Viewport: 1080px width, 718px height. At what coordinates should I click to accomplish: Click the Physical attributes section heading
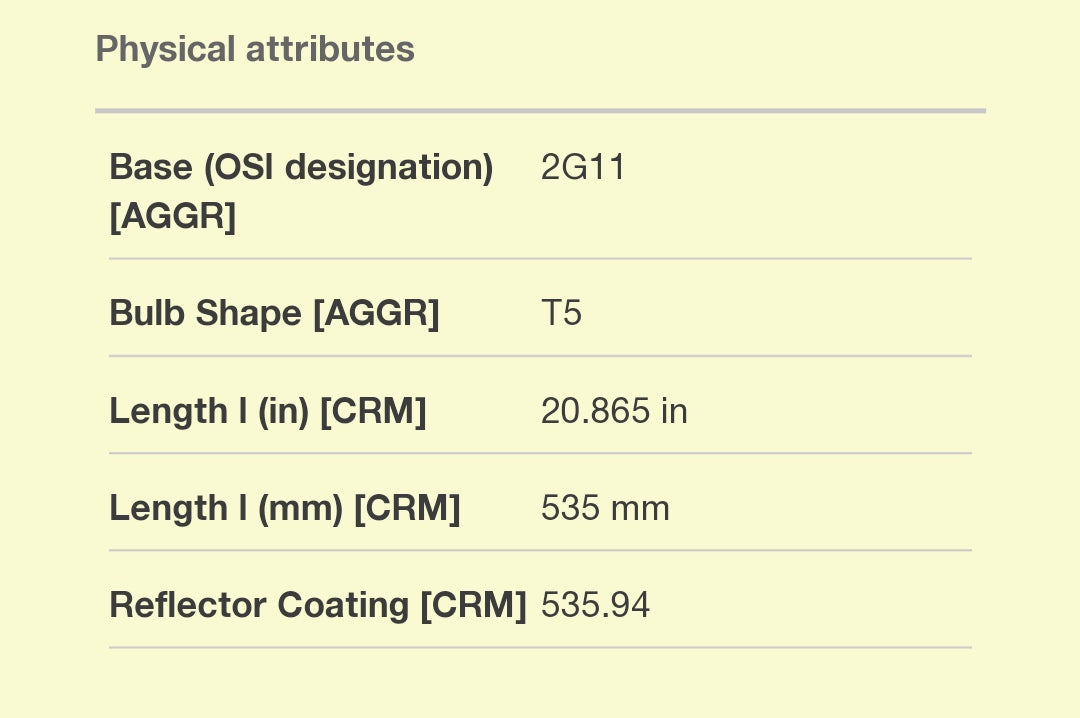(254, 49)
